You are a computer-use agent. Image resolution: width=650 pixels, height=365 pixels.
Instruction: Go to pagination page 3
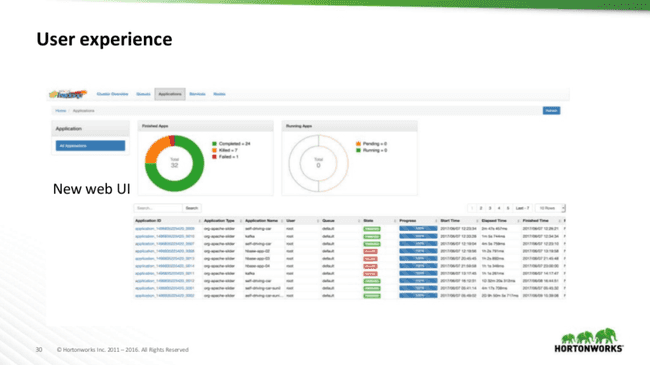pos(490,208)
